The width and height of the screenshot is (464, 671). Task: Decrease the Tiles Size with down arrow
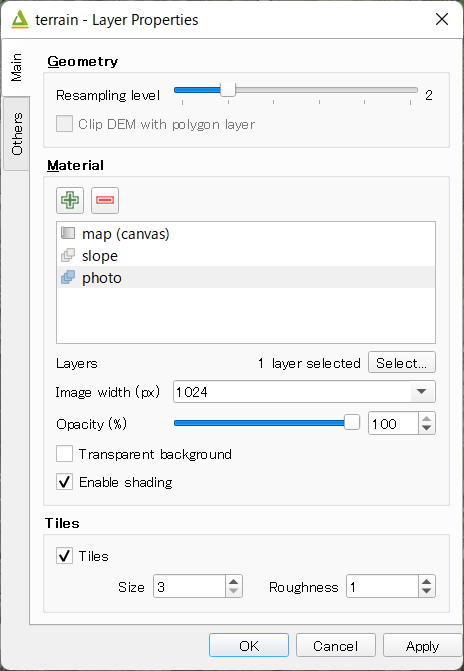[233, 591]
